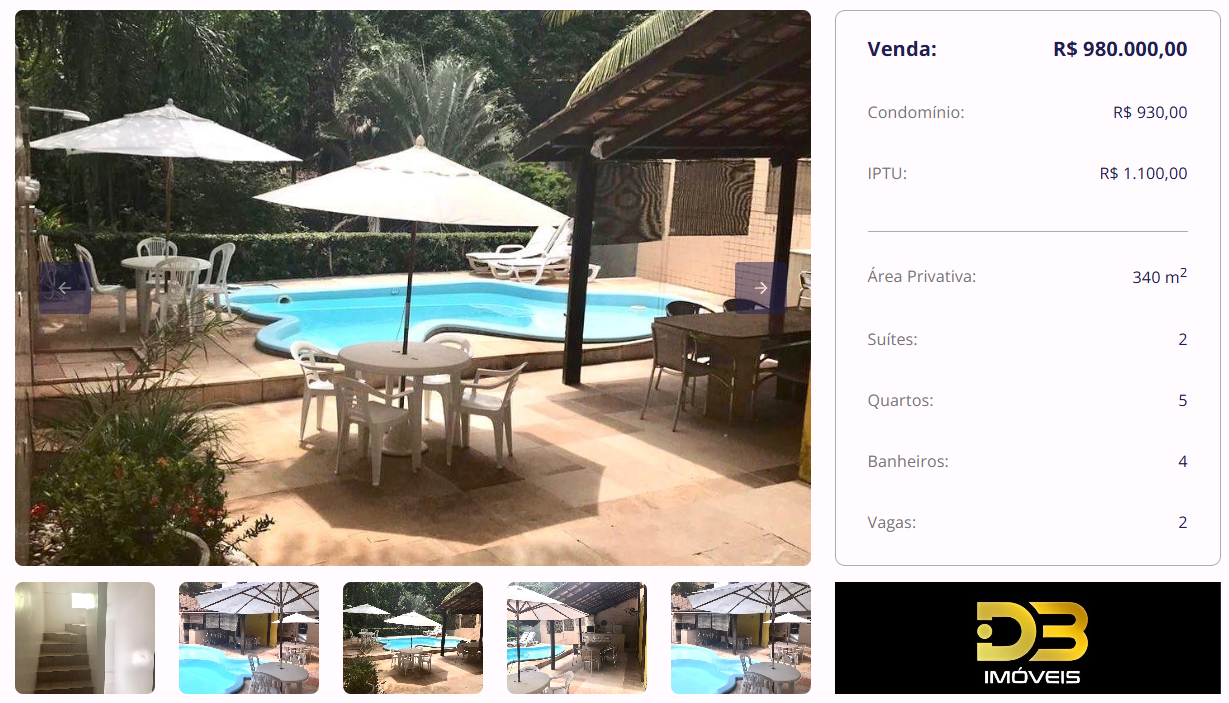Screen dimensions: 1229x703
Task: Select the second thumbnail in the gallery strip
Action: pyautogui.click(x=249, y=638)
